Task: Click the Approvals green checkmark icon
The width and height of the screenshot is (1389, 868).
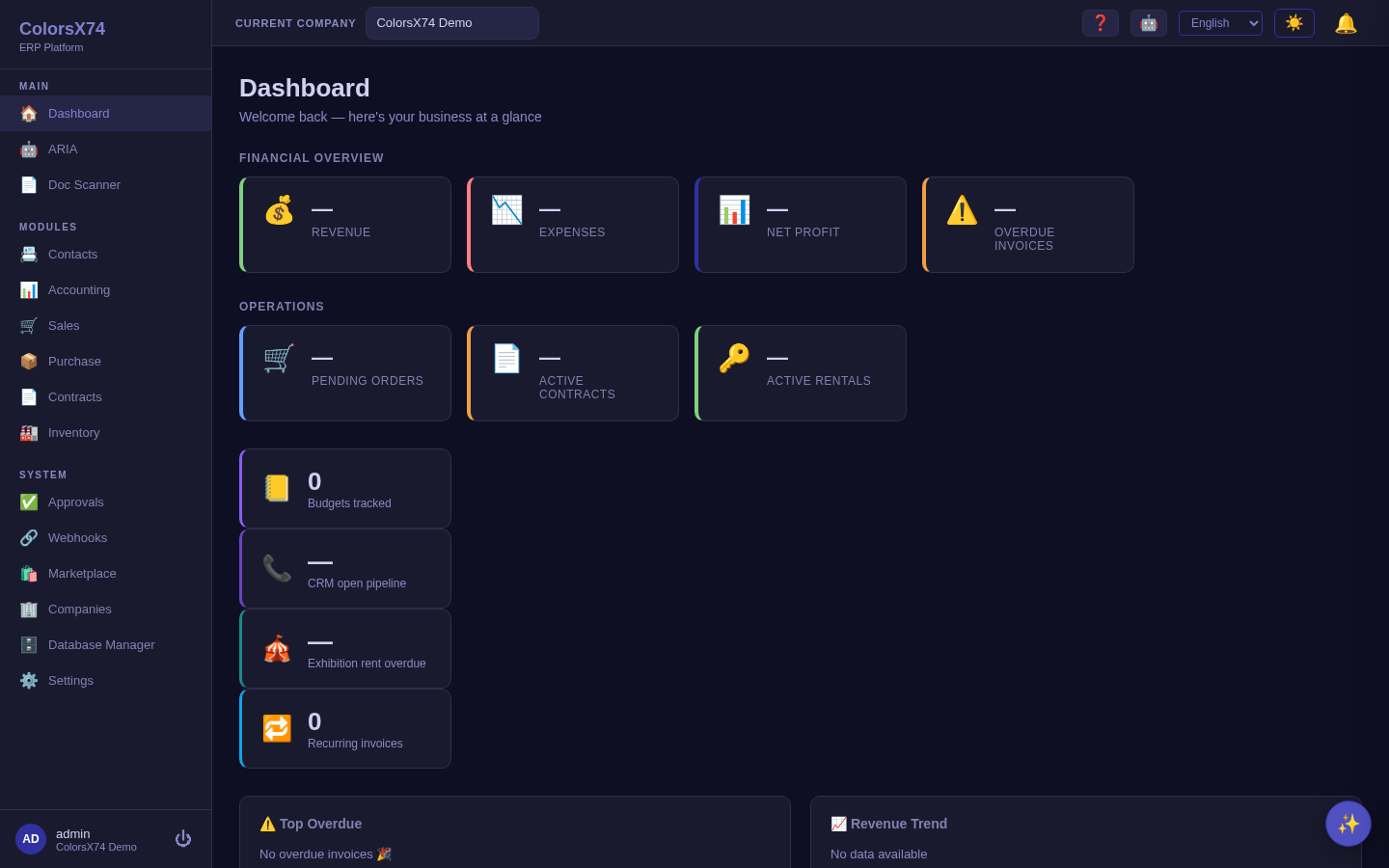Action: point(29,502)
